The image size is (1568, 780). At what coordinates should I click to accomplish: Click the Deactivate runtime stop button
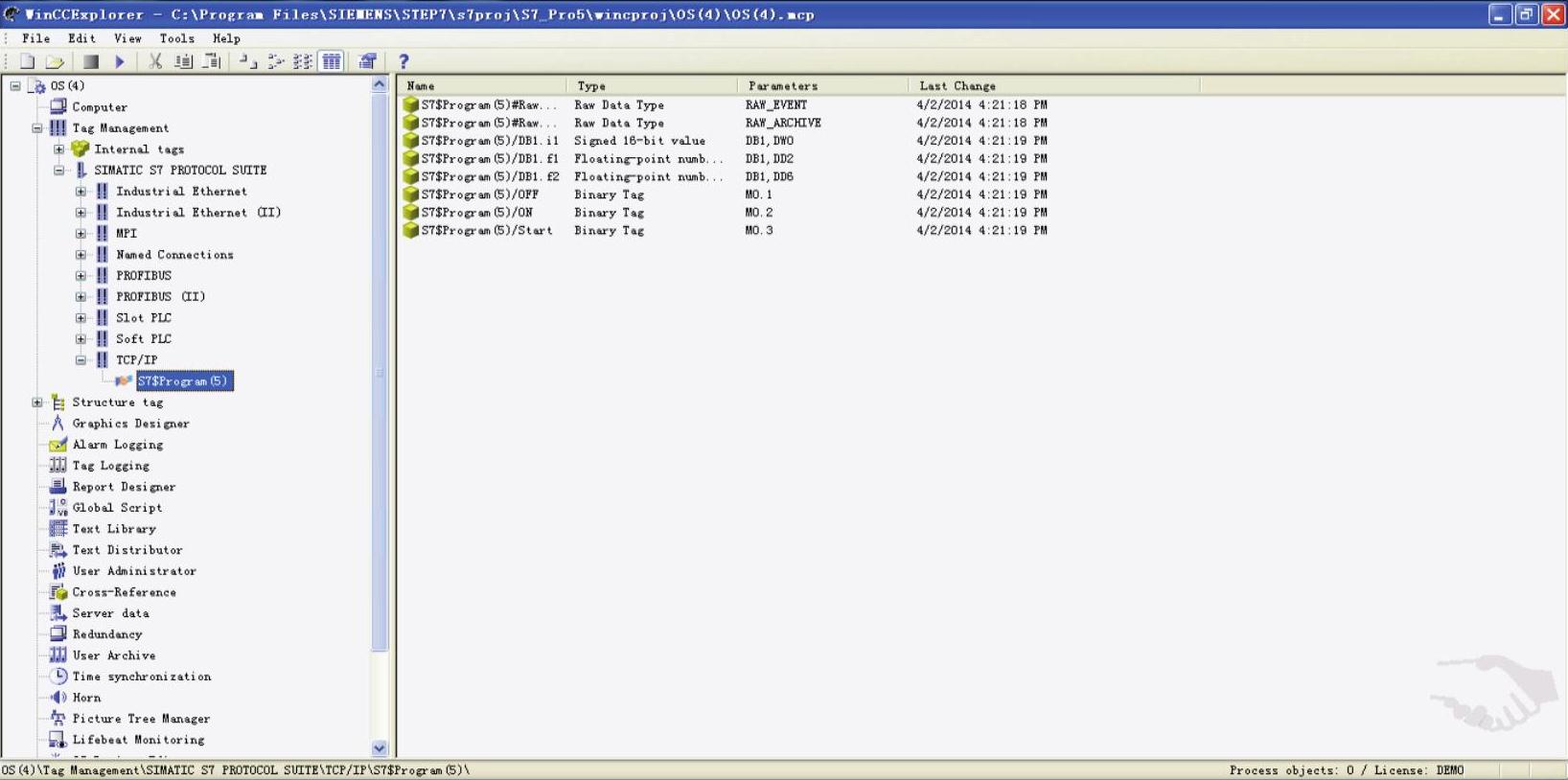tap(91, 62)
